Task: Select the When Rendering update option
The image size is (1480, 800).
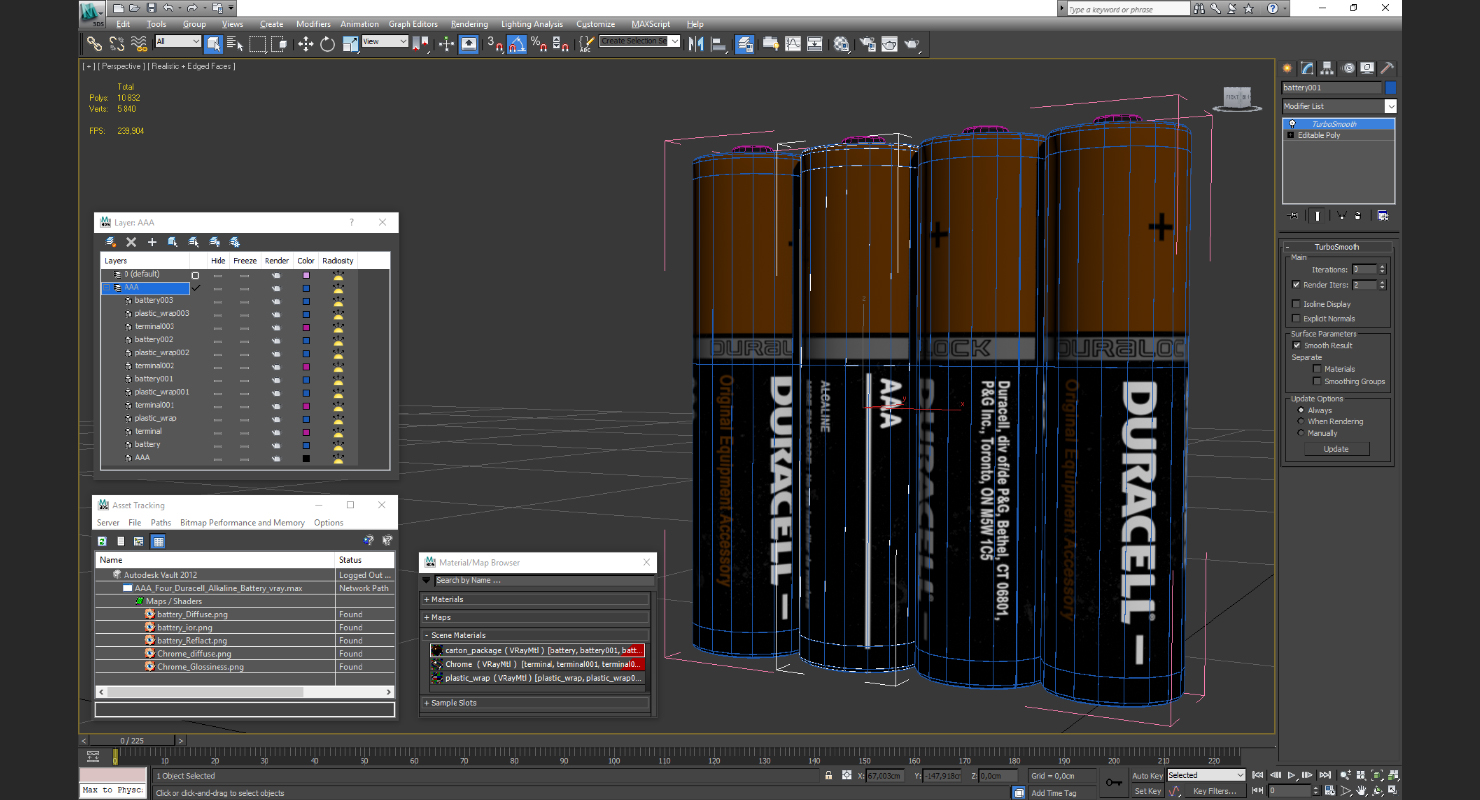Action: (x=1301, y=421)
